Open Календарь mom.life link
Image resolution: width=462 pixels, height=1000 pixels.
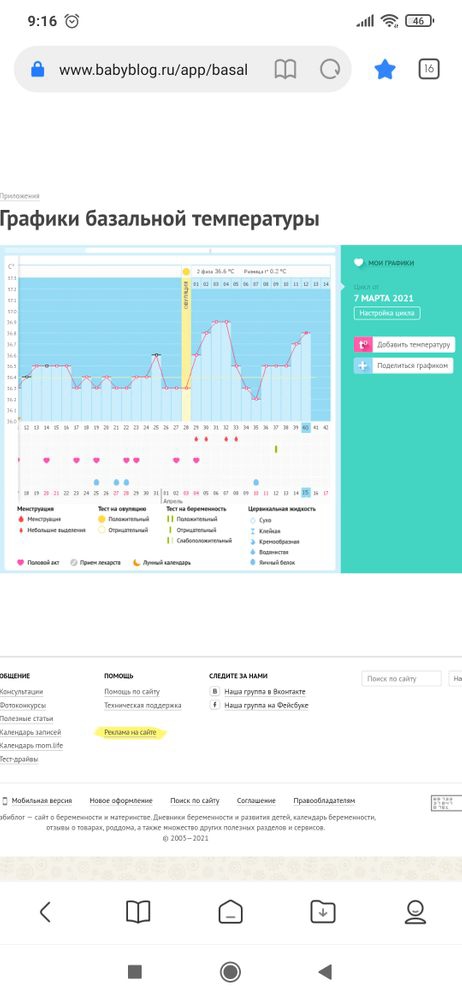(31, 746)
